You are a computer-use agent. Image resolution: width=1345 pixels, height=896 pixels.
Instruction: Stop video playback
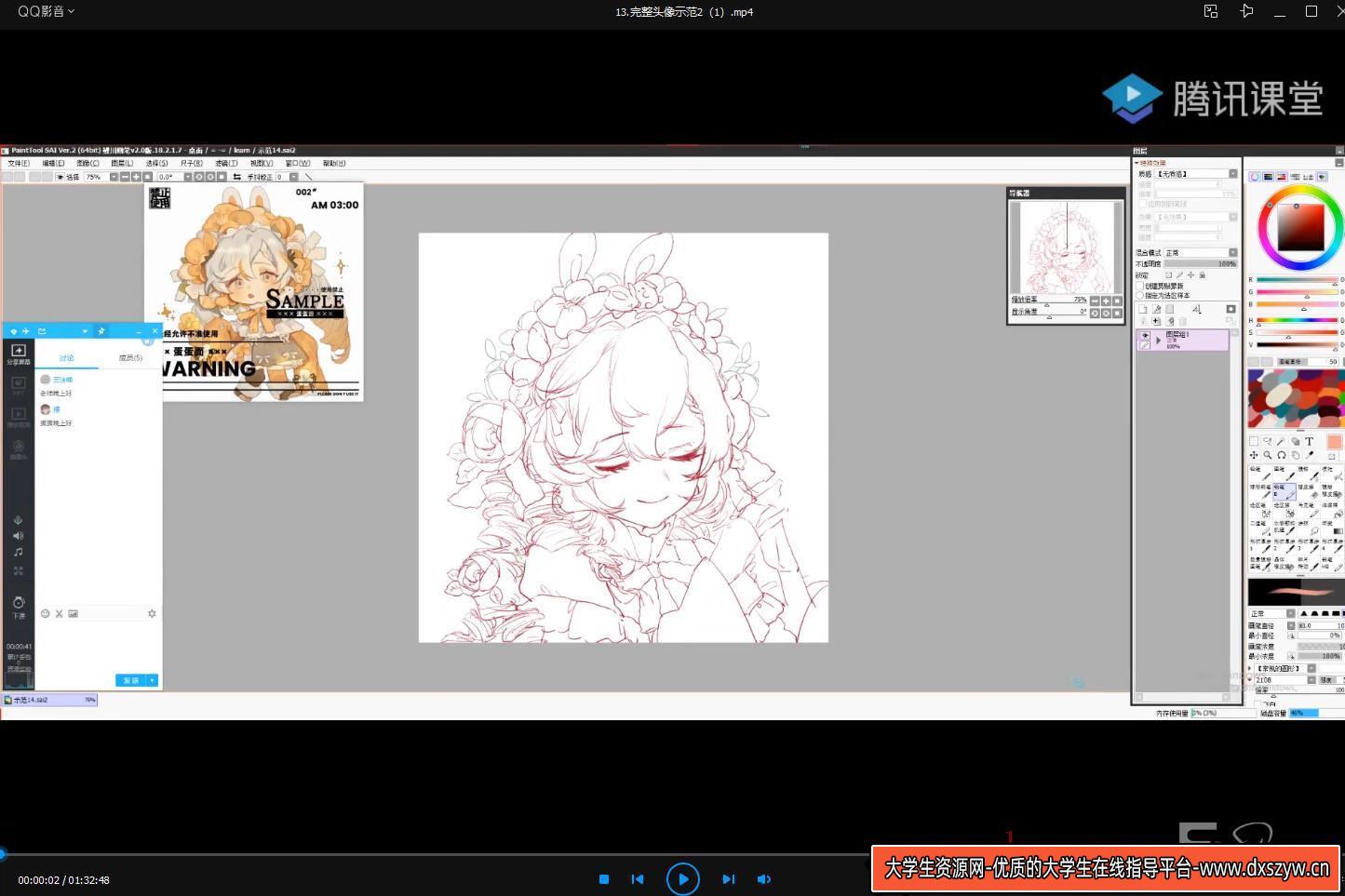click(x=604, y=878)
